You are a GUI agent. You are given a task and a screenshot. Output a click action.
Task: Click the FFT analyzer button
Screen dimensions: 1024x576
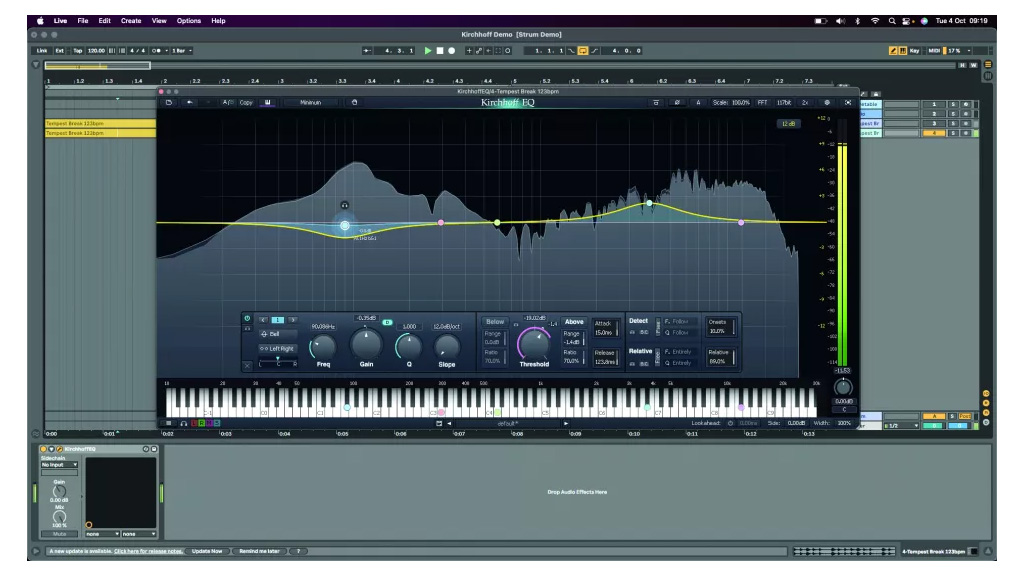pyautogui.click(x=762, y=103)
